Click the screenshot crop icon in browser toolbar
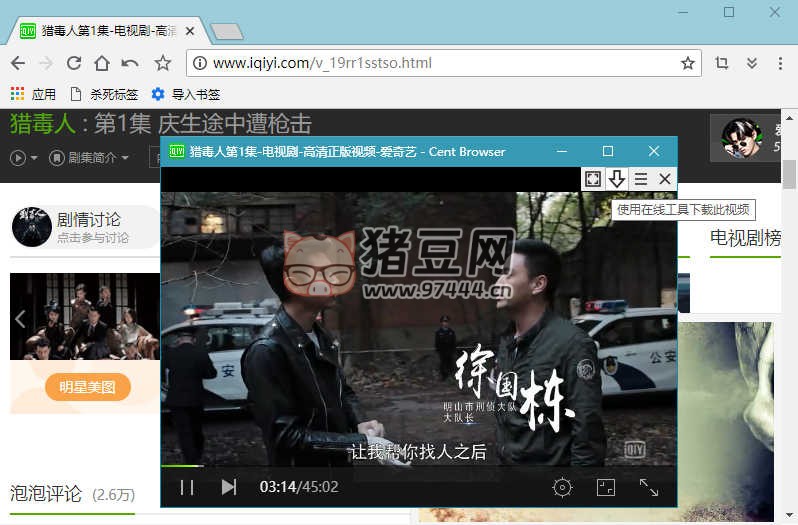This screenshot has height=525, width=798. (722, 63)
